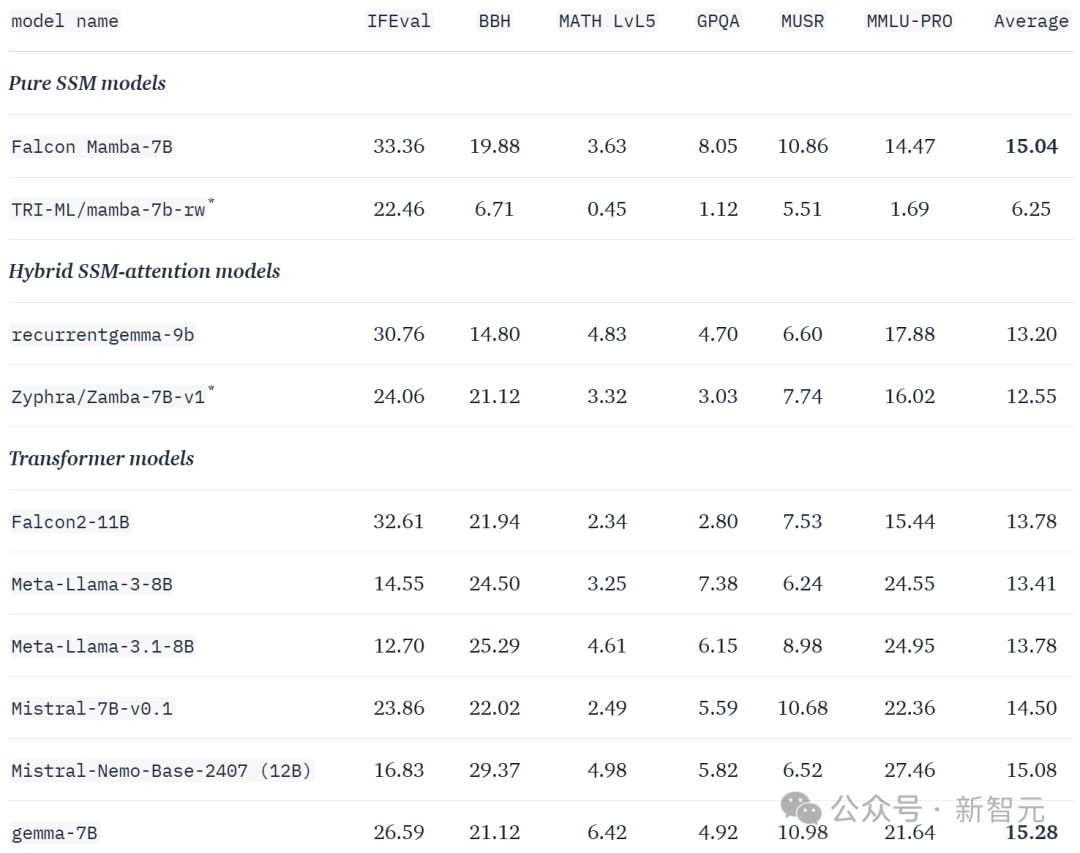Click the bold 15.04 average score
The image size is (1080, 853).
(x=1031, y=146)
